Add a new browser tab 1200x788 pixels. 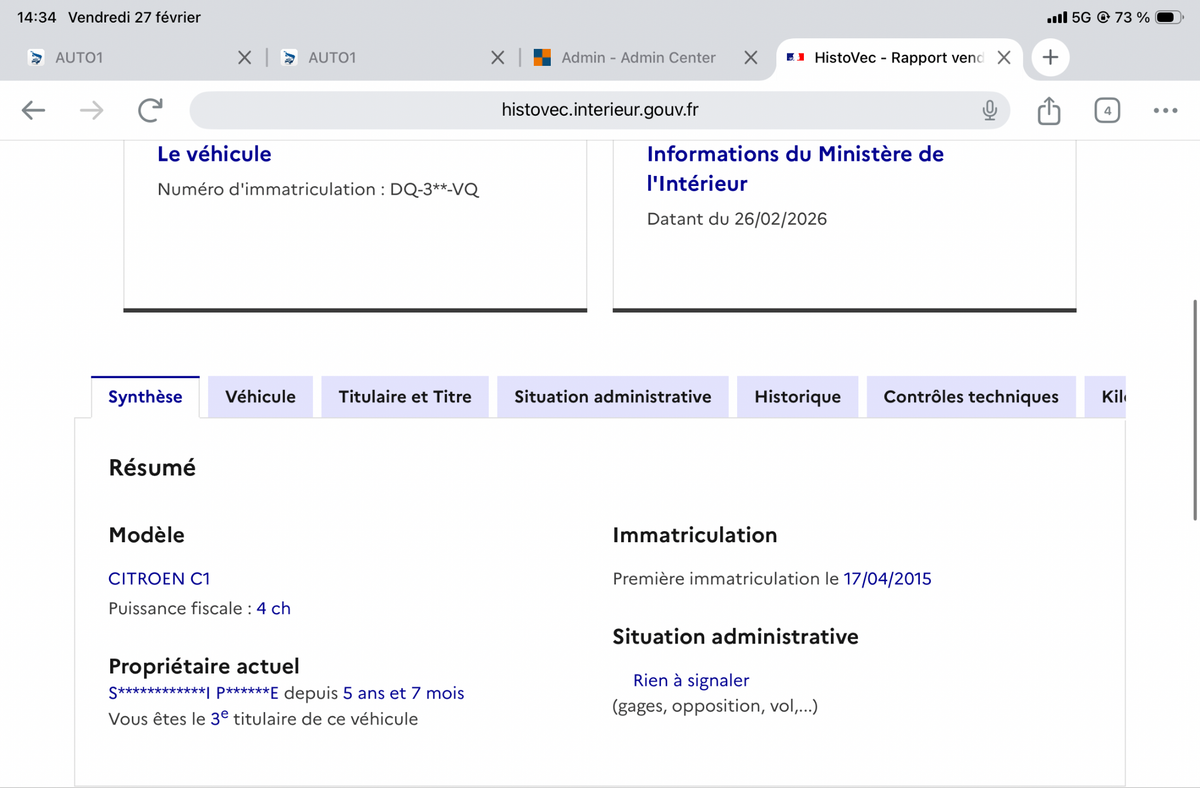click(x=1050, y=58)
